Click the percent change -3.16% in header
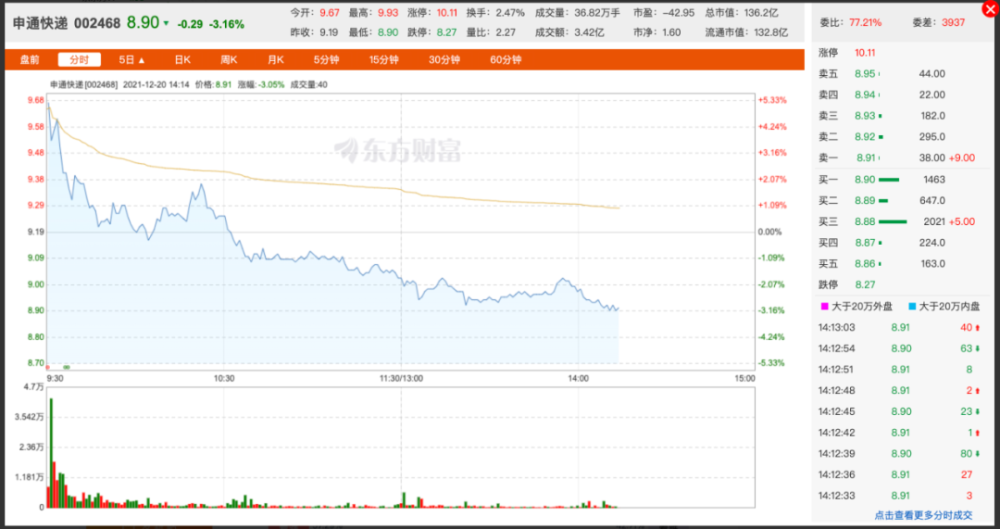Image resolution: width=1000 pixels, height=529 pixels. 226,24
